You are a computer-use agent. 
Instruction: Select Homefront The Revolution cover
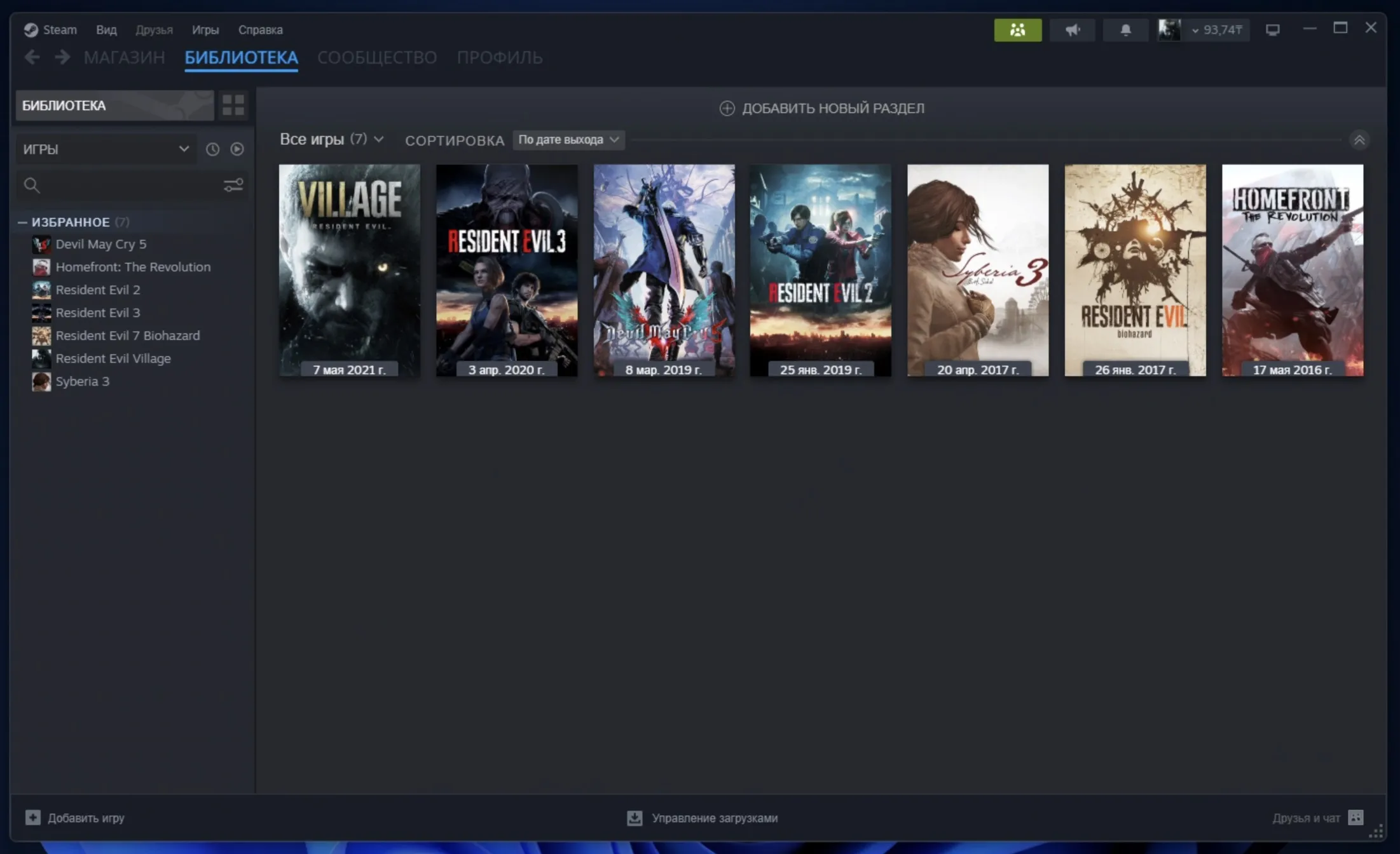tap(1293, 271)
